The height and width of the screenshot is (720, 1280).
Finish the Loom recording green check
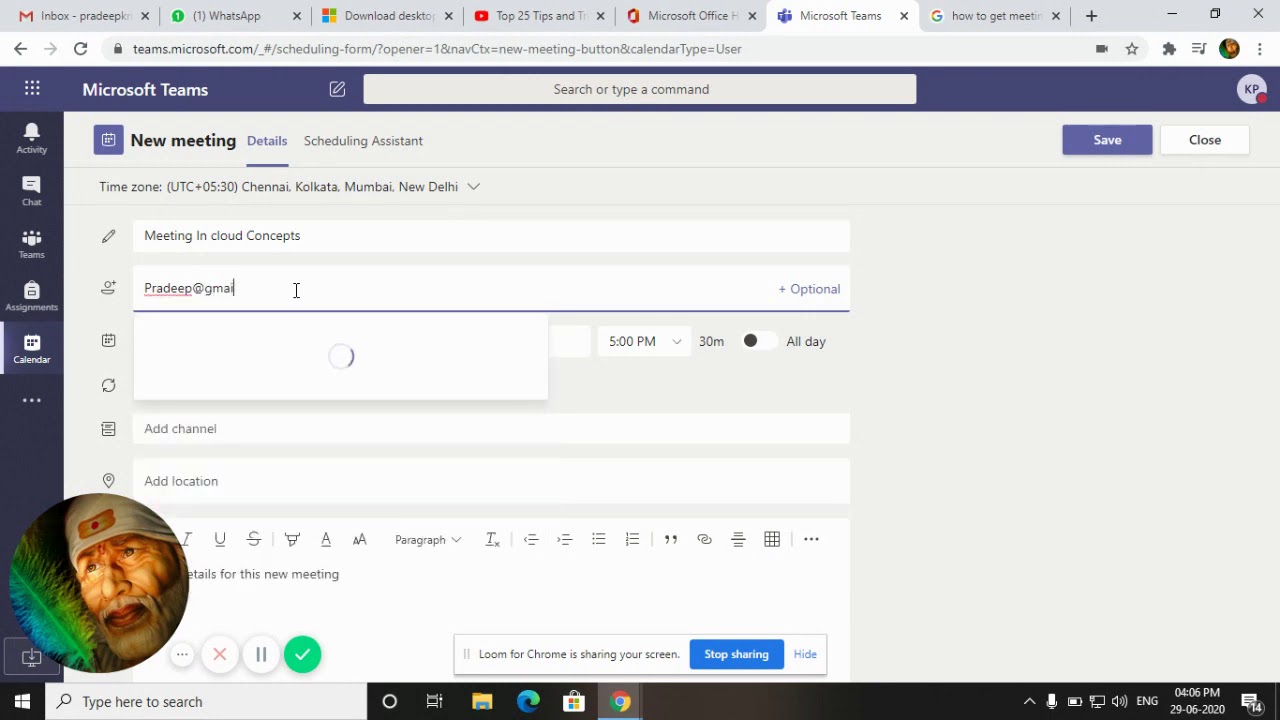pyautogui.click(x=302, y=655)
